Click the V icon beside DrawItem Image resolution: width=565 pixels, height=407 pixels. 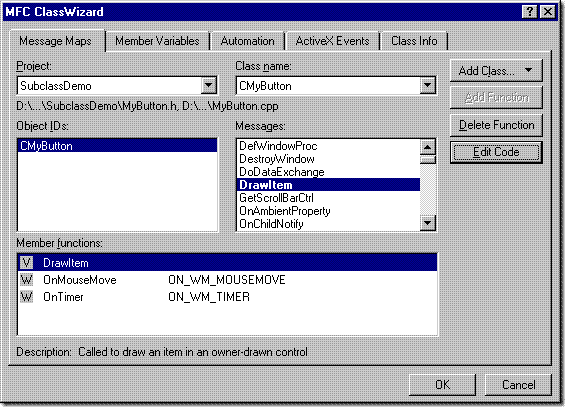(x=26, y=263)
